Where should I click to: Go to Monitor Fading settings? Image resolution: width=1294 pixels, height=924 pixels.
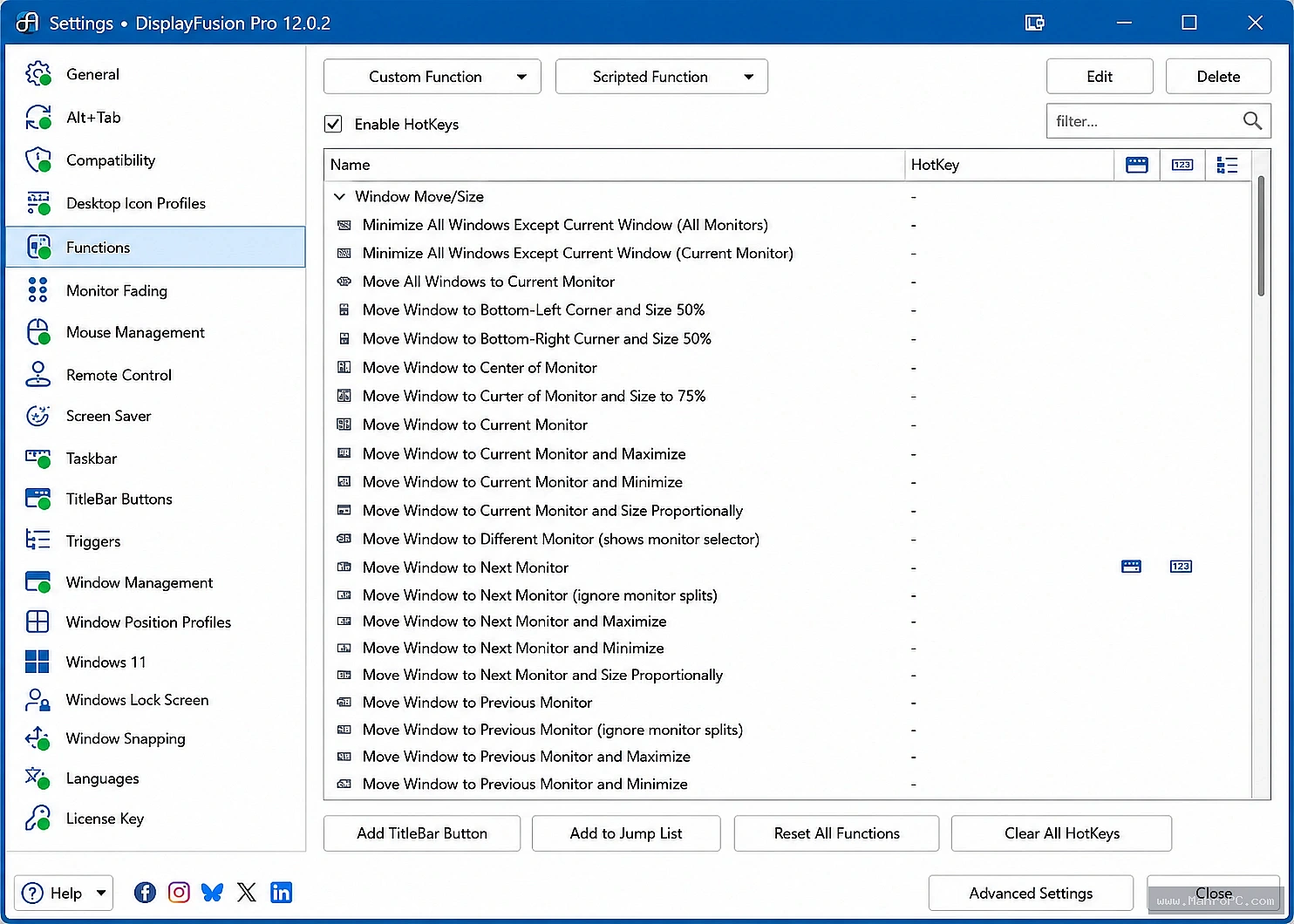tap(155, 290)
